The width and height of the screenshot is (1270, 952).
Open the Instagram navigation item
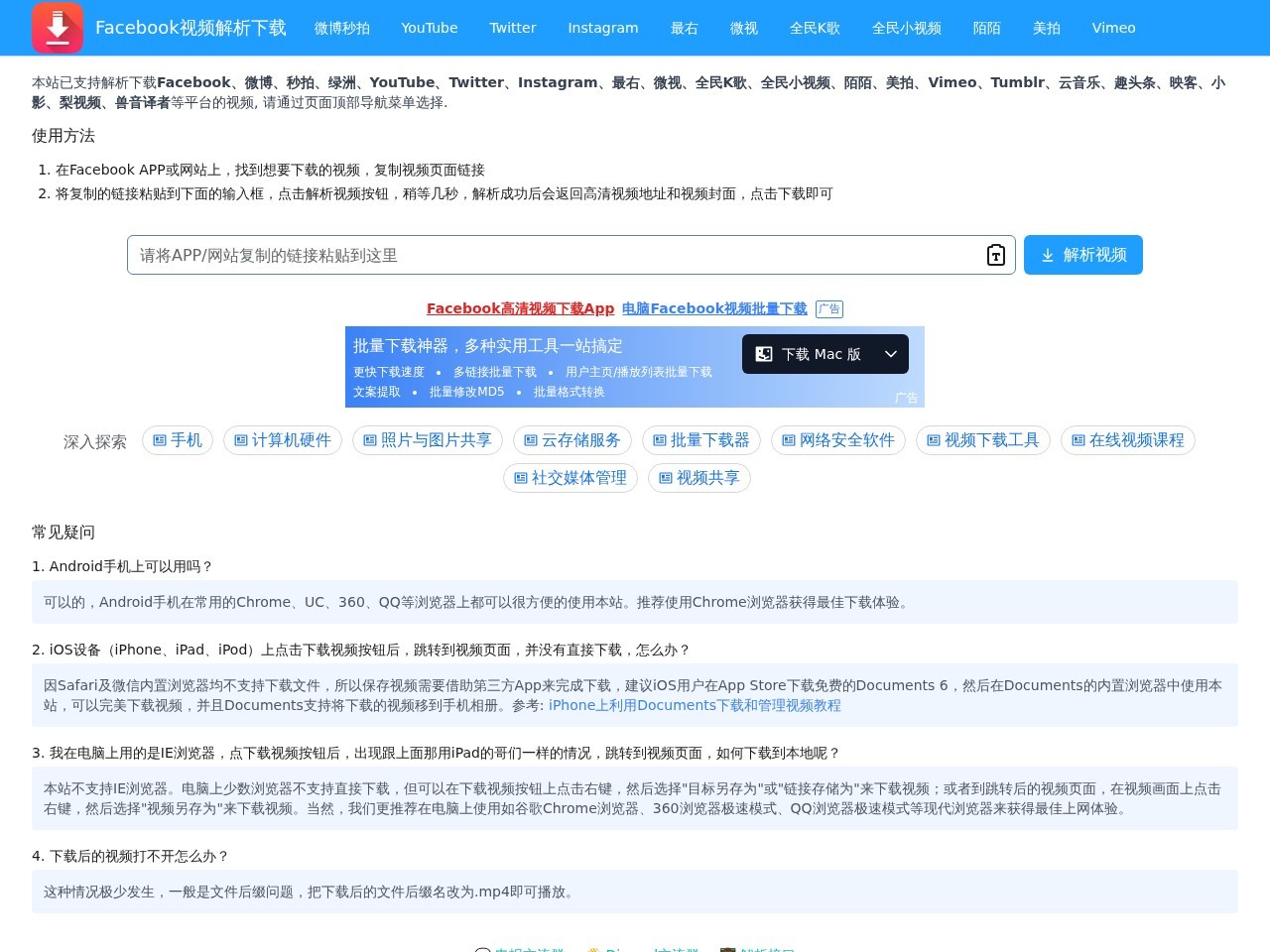coord(603,28)
